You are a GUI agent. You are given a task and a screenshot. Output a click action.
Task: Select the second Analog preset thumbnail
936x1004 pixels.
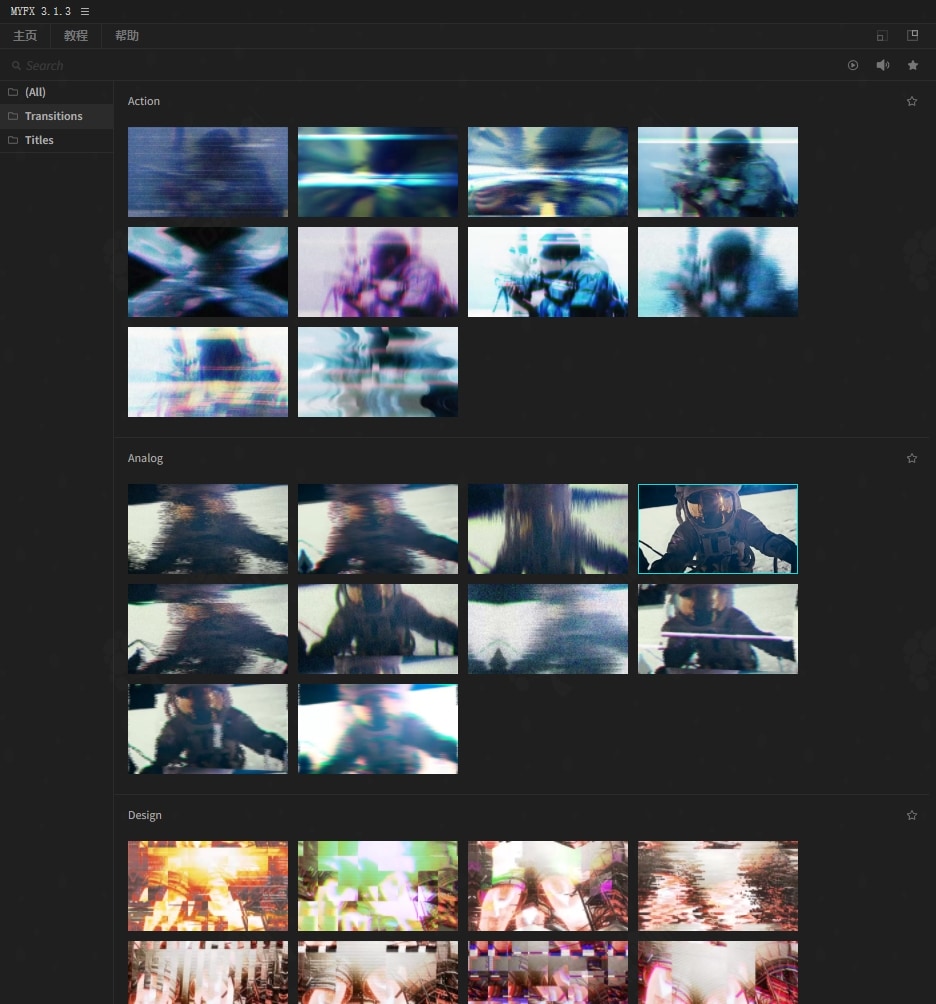(378, 529)
